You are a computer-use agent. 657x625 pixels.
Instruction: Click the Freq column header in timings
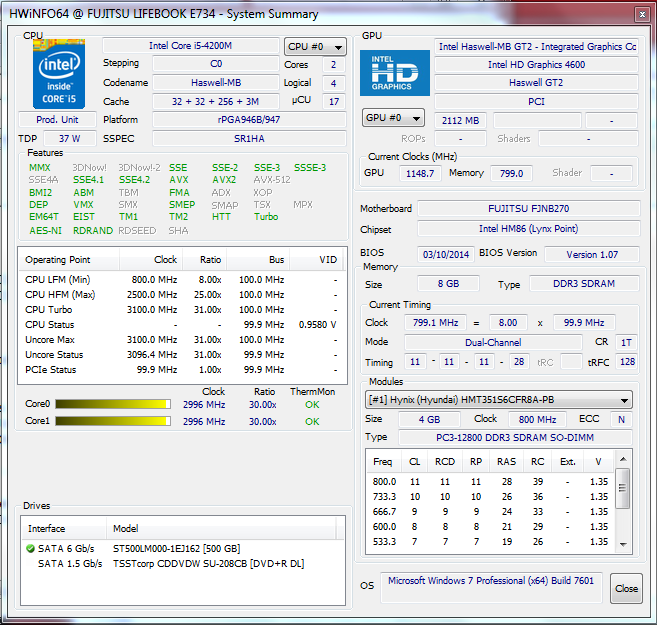(x=383, y=462)
